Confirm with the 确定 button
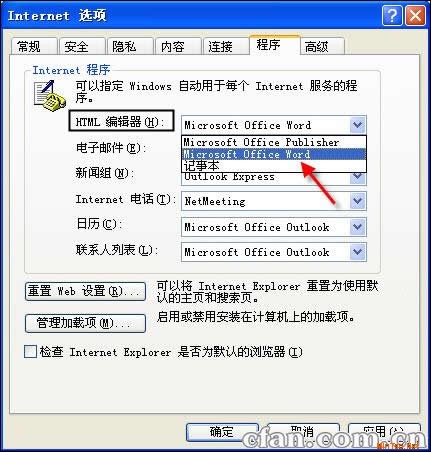This screenshot has height=452, width=431. click(x=222, y=432)
